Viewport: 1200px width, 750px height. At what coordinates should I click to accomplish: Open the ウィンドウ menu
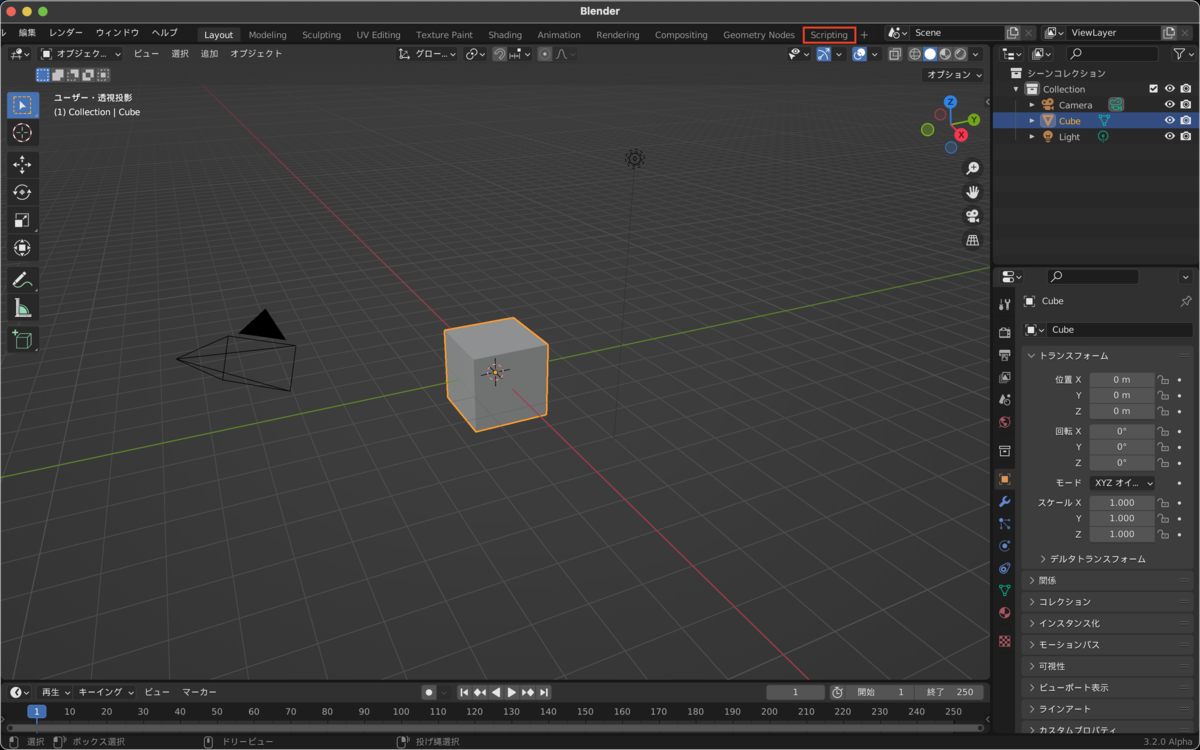(x=117, y=33)
